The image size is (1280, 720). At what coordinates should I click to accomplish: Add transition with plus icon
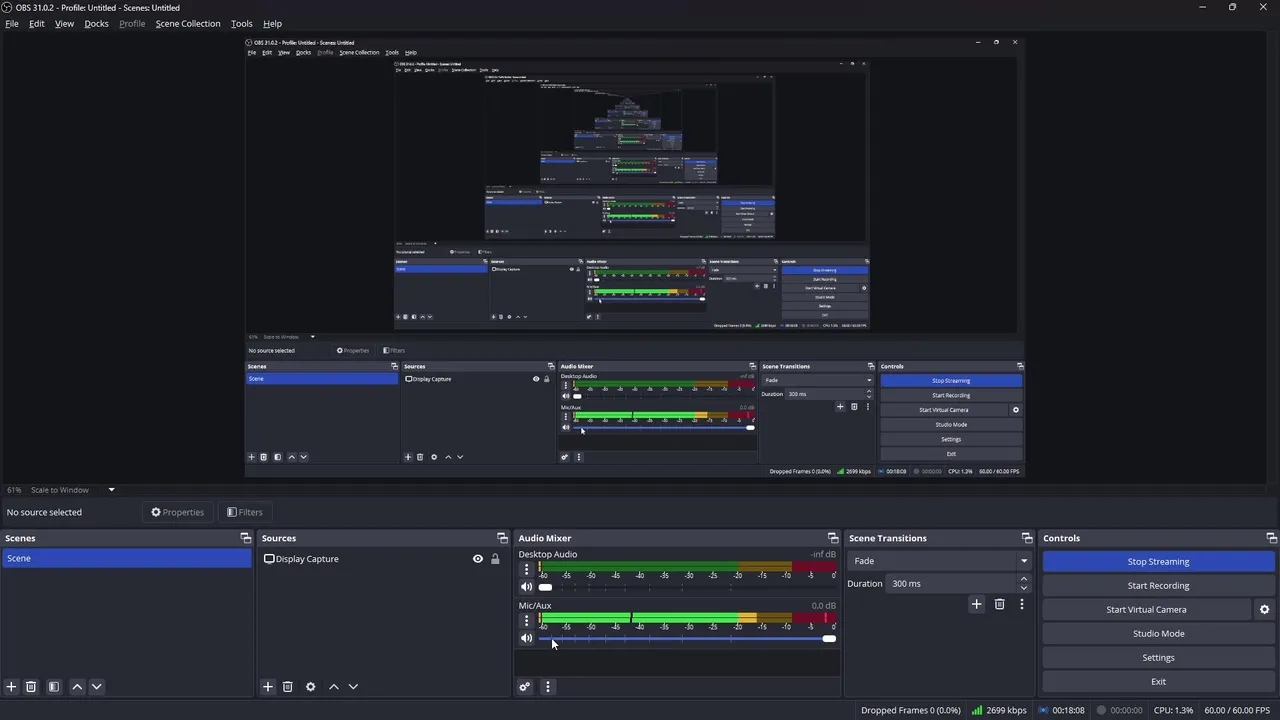tap(976, 604)
